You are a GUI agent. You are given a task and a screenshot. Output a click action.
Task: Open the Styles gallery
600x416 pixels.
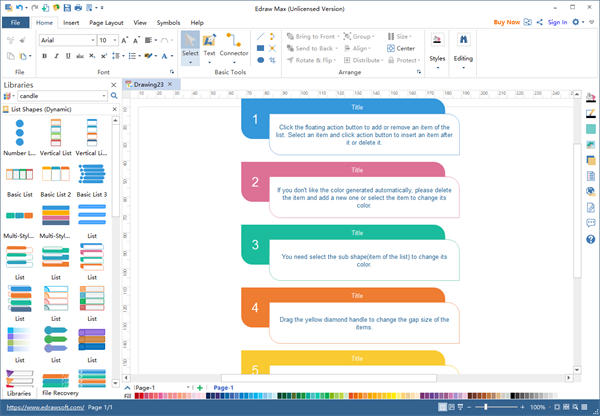pyautogui.click(x=437, y=46)
